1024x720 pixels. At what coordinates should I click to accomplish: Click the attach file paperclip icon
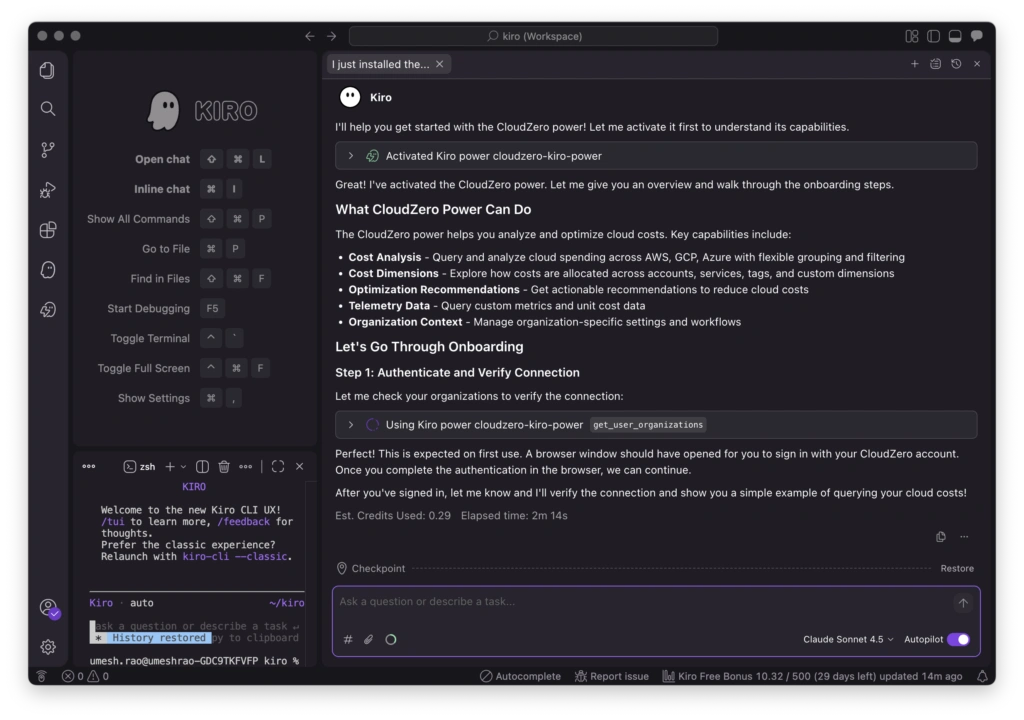368,639
